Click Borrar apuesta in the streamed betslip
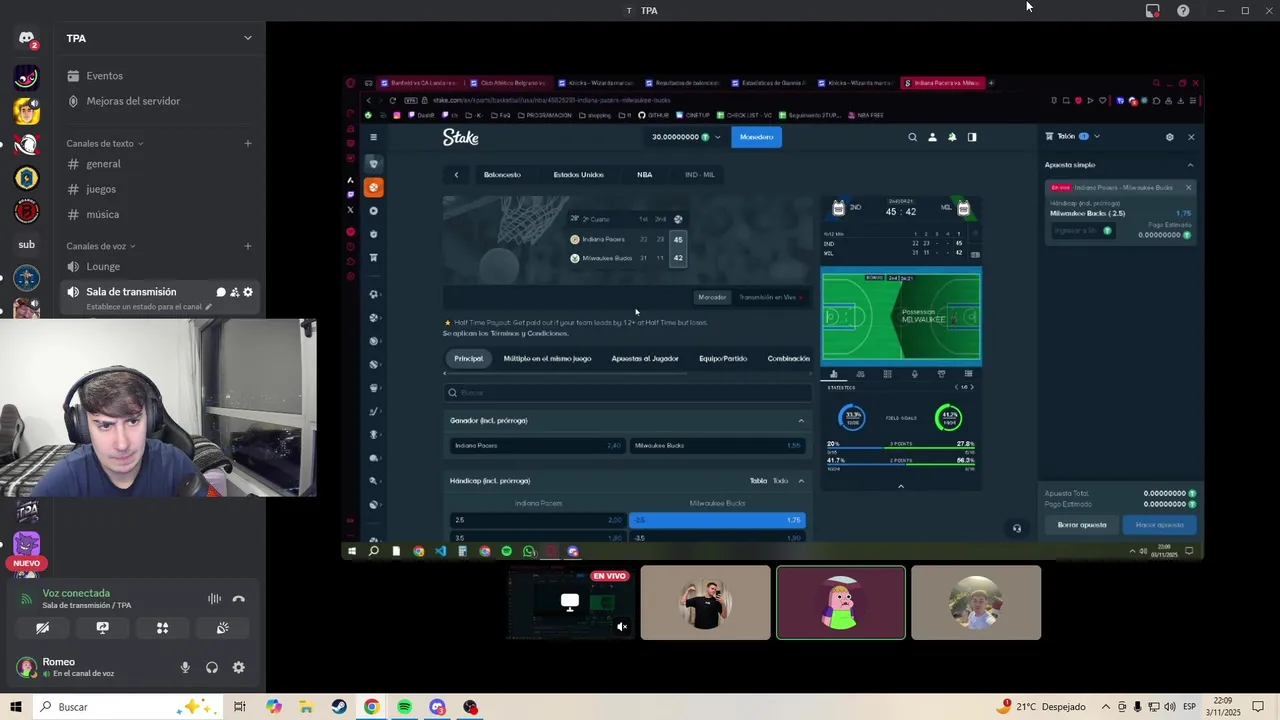The width and height of the screenshot is (1280, 720). [x=1082, y=525]
